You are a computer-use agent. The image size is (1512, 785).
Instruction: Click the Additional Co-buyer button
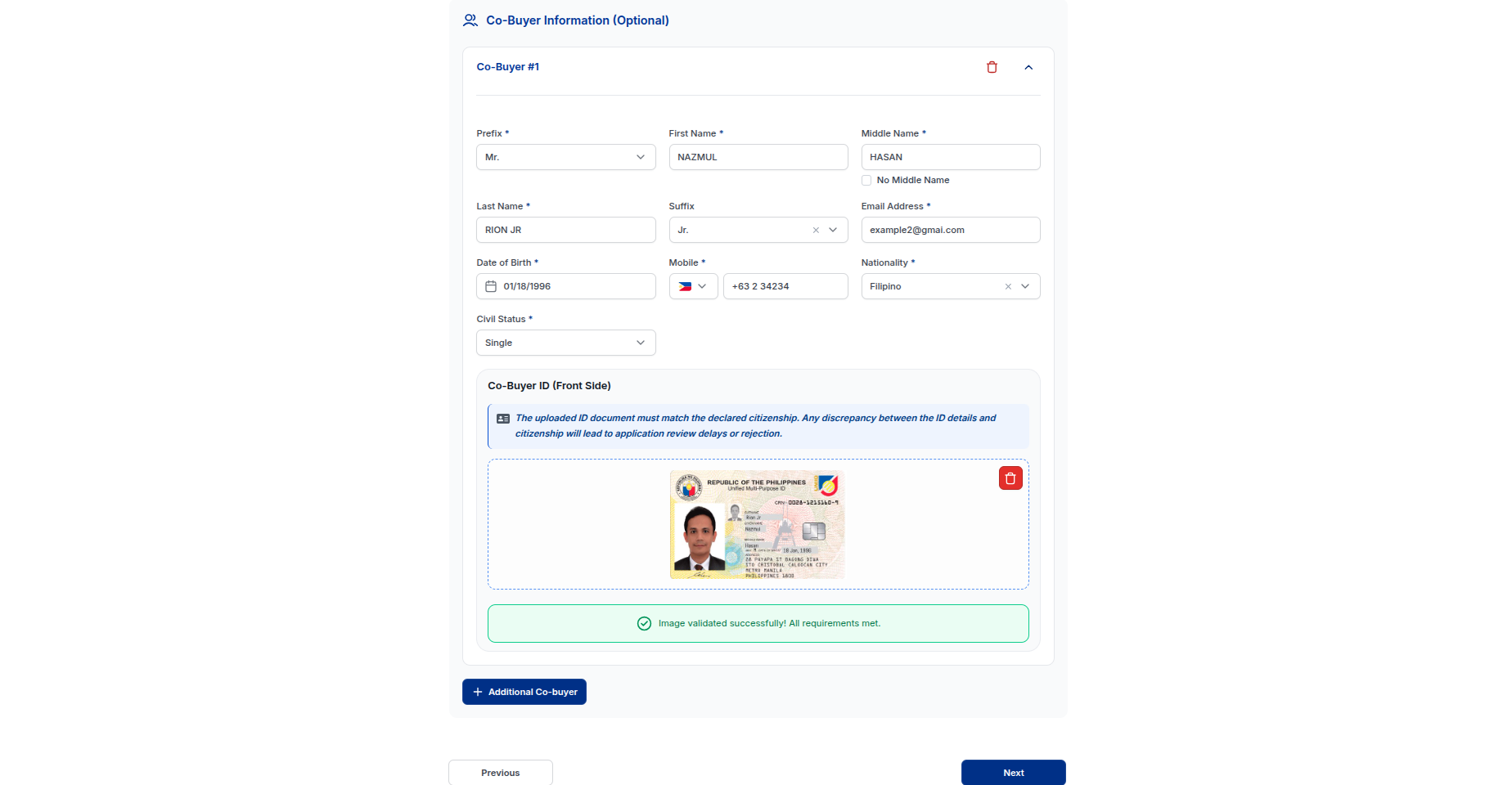click(524, 692)
